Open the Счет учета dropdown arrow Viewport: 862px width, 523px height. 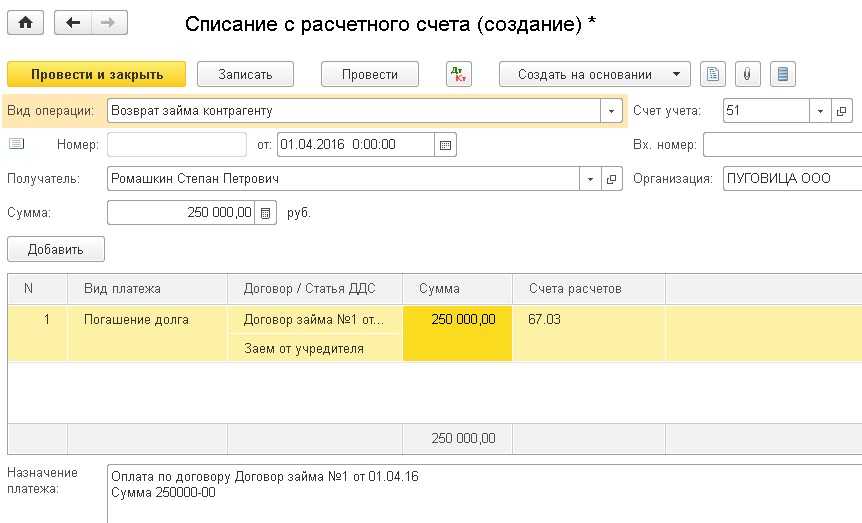(820, 111)
